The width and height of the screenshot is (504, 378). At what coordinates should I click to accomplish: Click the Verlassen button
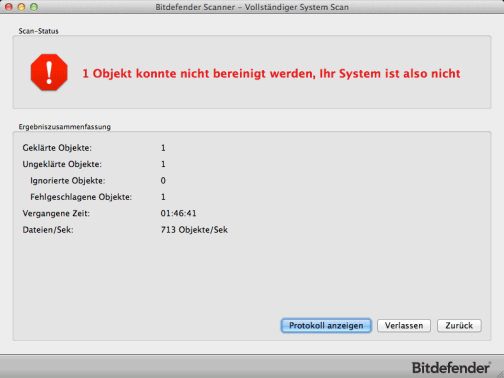click(x=404, y=326)
